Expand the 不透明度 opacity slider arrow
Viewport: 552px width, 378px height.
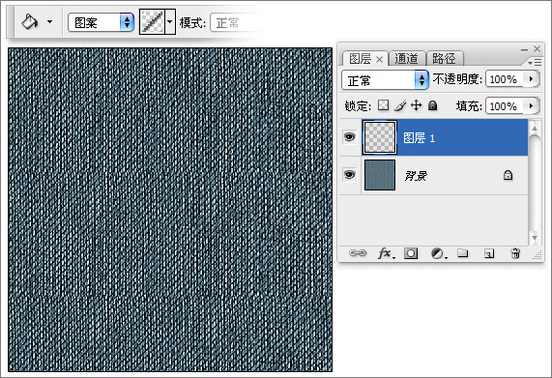click(531, 78)
